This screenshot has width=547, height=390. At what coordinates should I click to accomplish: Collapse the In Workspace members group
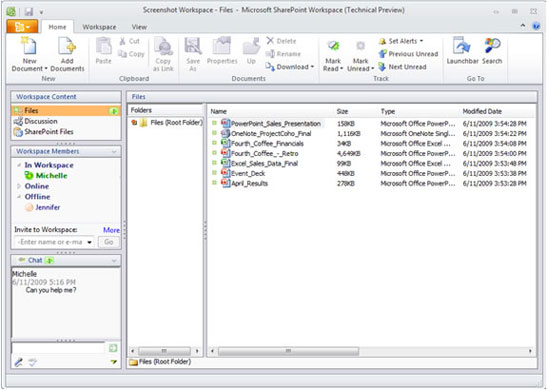(x=19, y=165)
